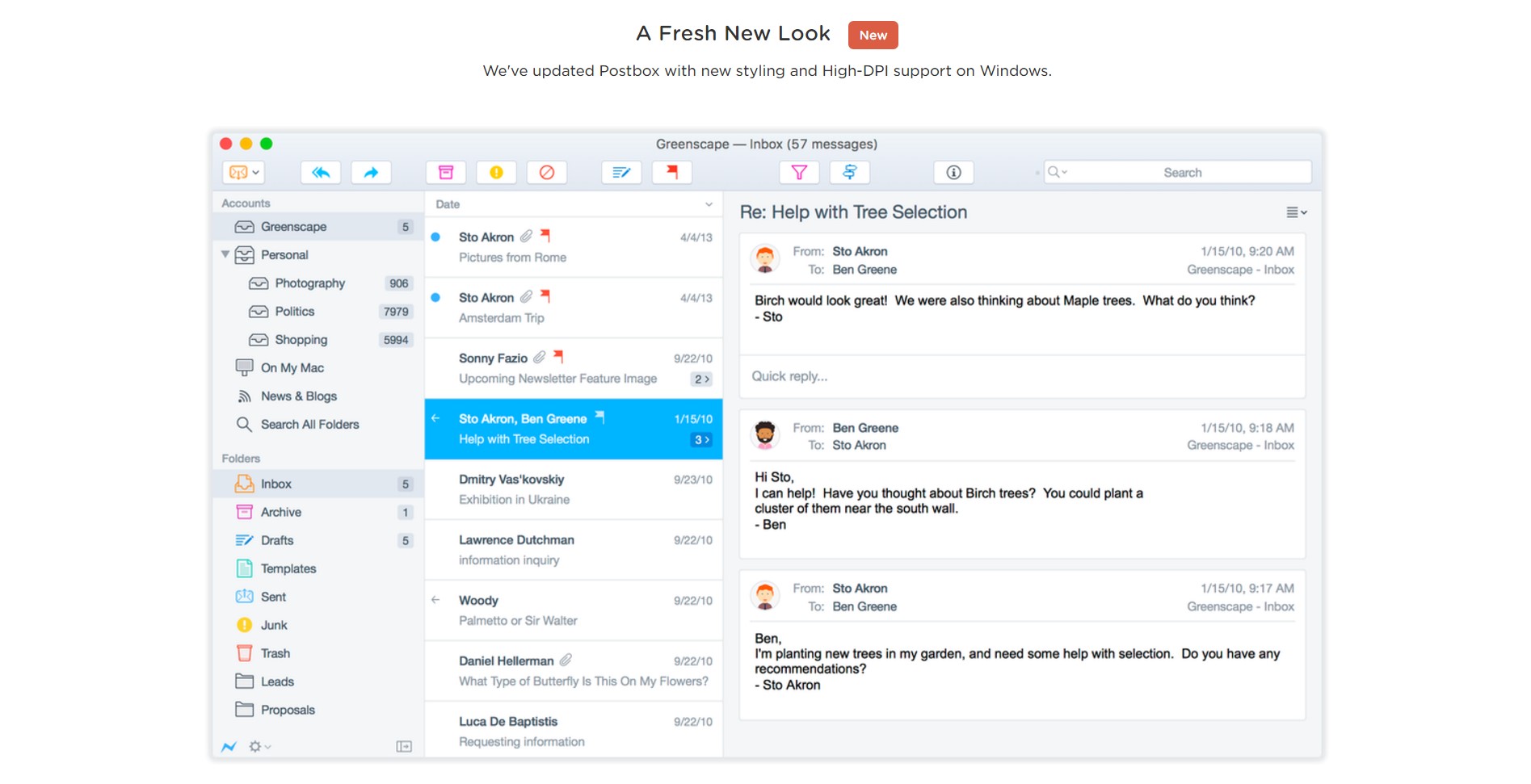Click the Quick reply field
The height and width of the screenshot is (784, 1531).
(1022, 376)
